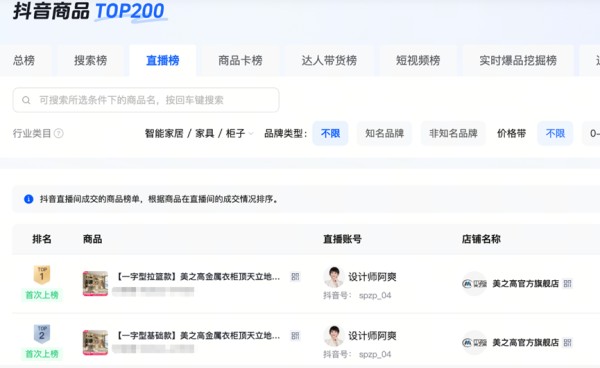This screenshot has height=368, width=600.
Task: Switch to the 搜索榜 tab
Action: pyautogui.click(x=90, y=60)
